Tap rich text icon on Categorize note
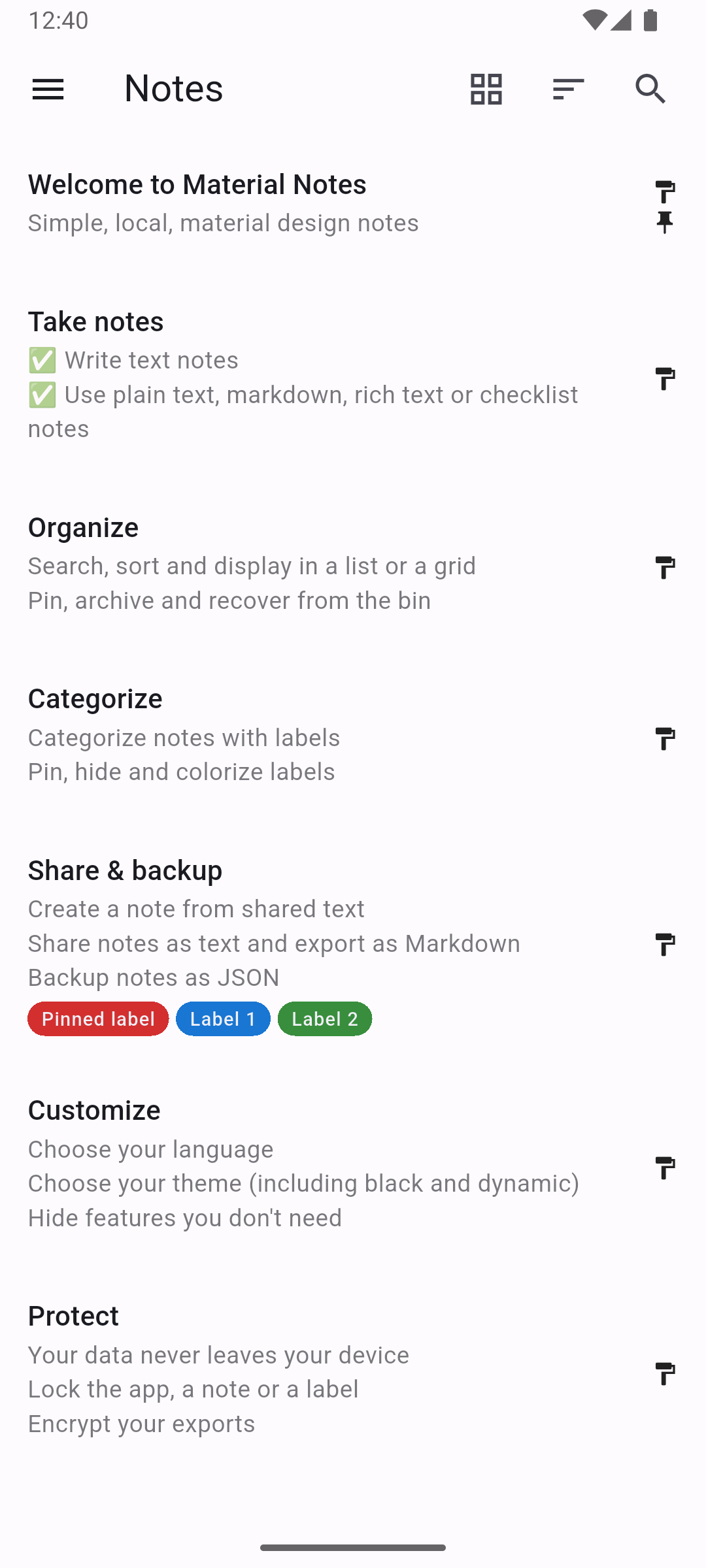The height and width of the screenshot is (1568, 706). coord(665,738)
